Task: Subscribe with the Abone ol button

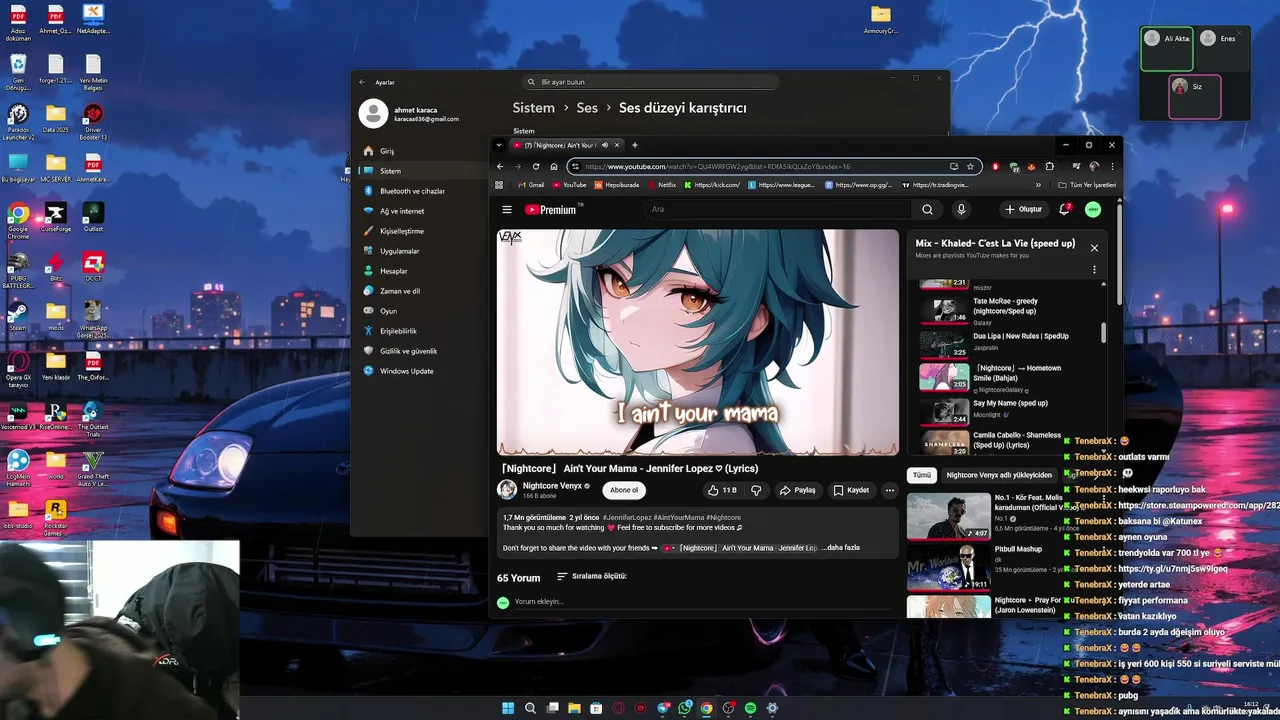Action: (x=624, y=490)
